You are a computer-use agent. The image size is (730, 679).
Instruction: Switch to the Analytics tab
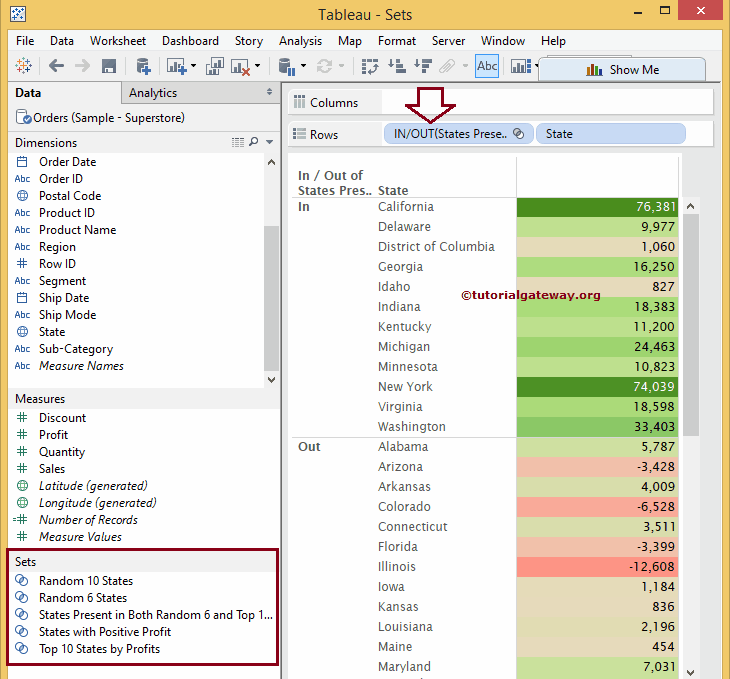click(x=153, y=93)
